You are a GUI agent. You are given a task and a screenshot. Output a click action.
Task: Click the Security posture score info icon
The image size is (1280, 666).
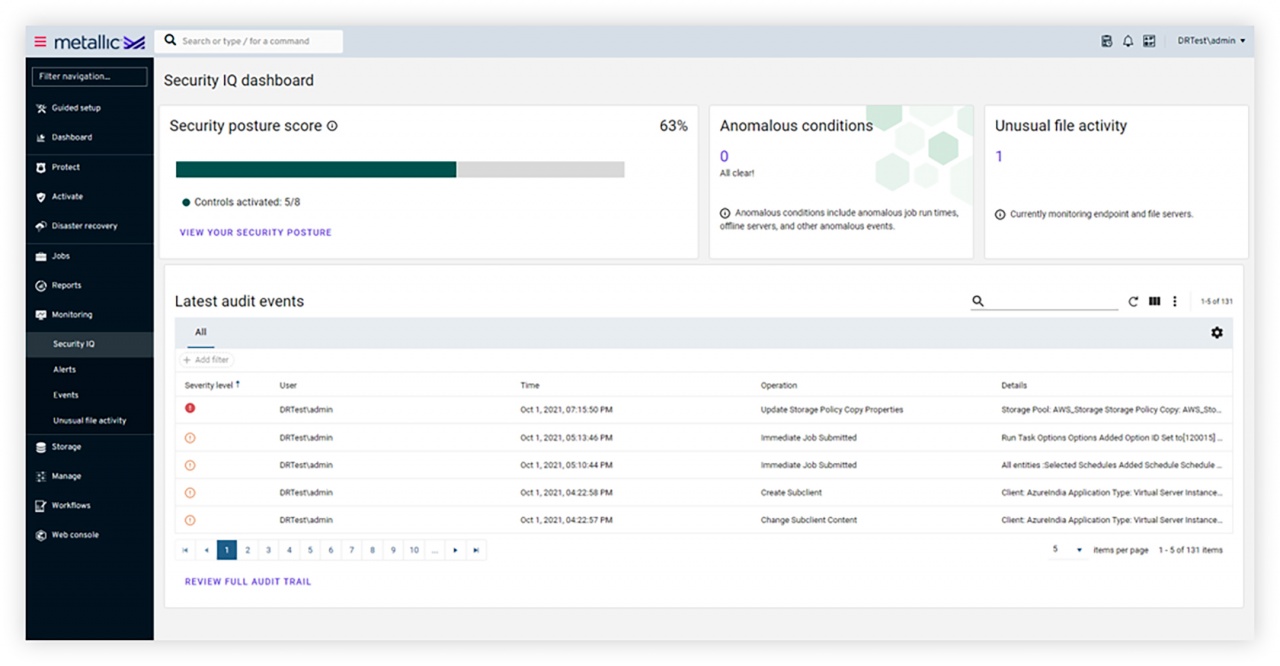pyautogui.click(x=332, y=126)
